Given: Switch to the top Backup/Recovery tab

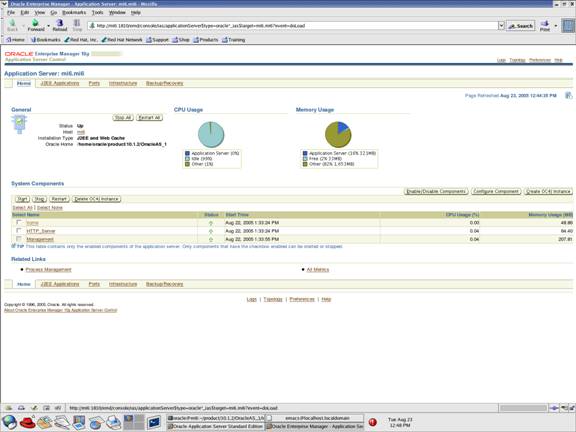Looking at the screenshot, I should point(165,83).
